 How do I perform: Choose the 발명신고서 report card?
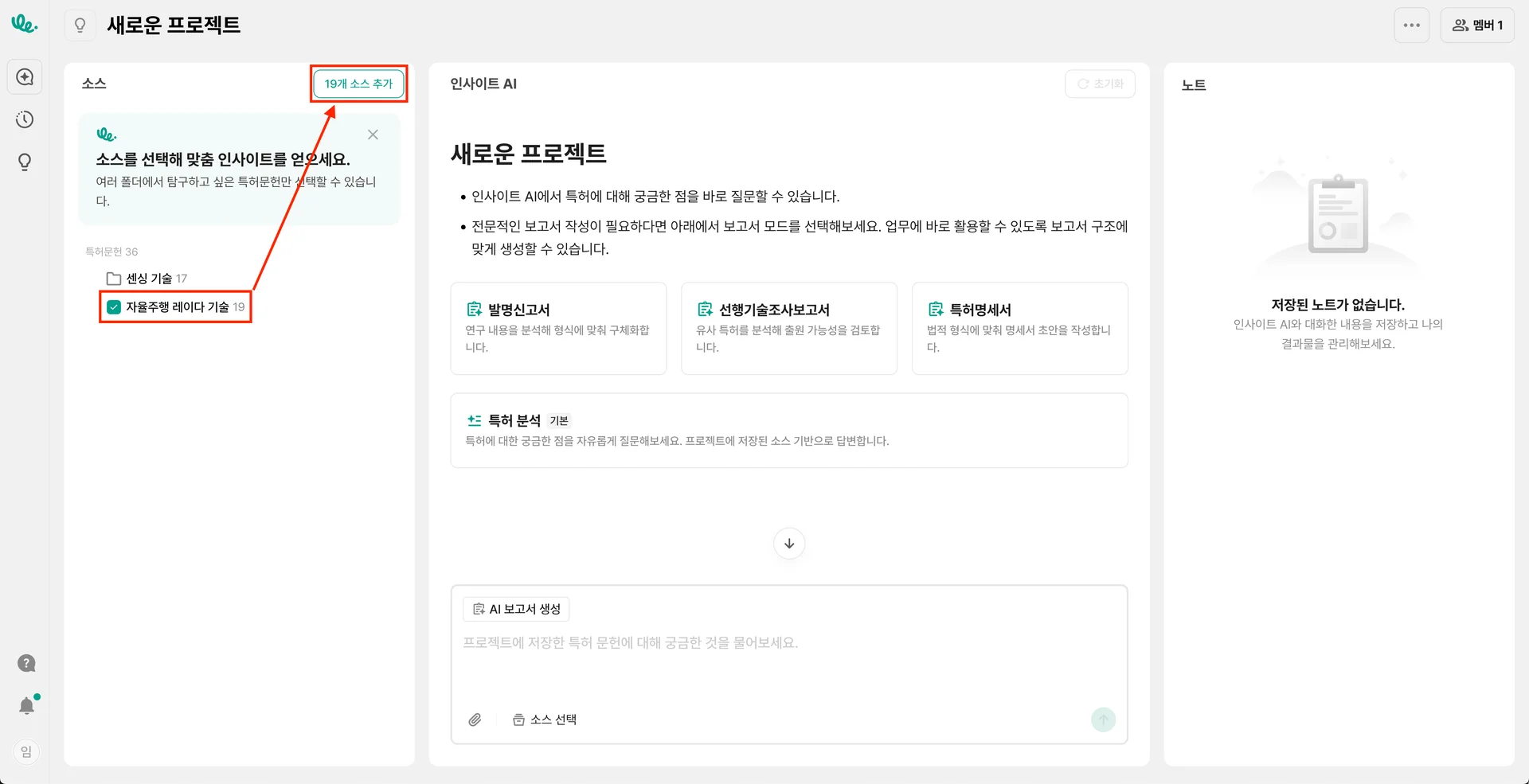click(x=557, y=328)
